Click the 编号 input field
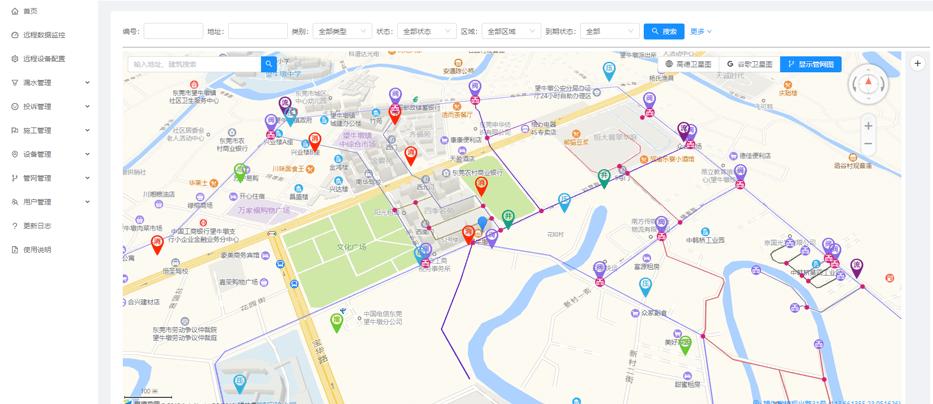This screenshot has height=404, width=933. 173,32
